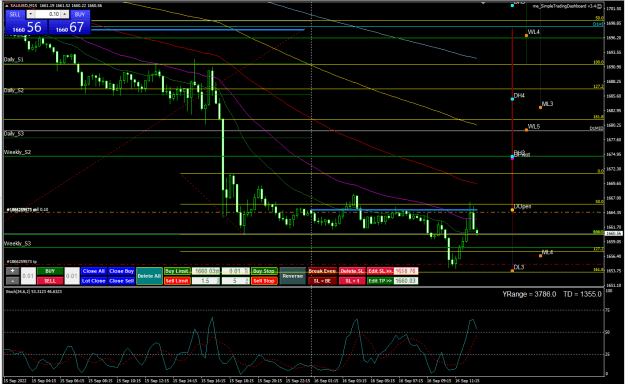
Task: Toggle the one-click trading triangle near the symbol name
Action: tap(7, 6)
